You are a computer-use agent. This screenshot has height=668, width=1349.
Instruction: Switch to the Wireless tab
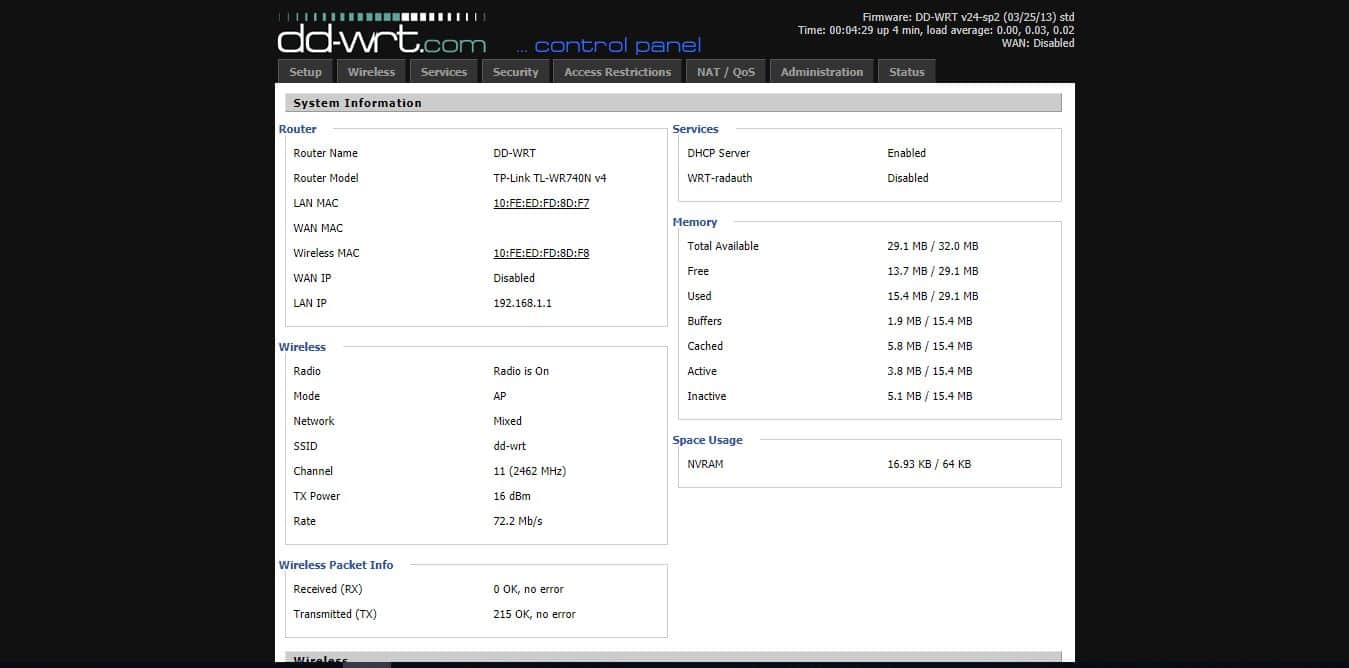coord(371,72)
